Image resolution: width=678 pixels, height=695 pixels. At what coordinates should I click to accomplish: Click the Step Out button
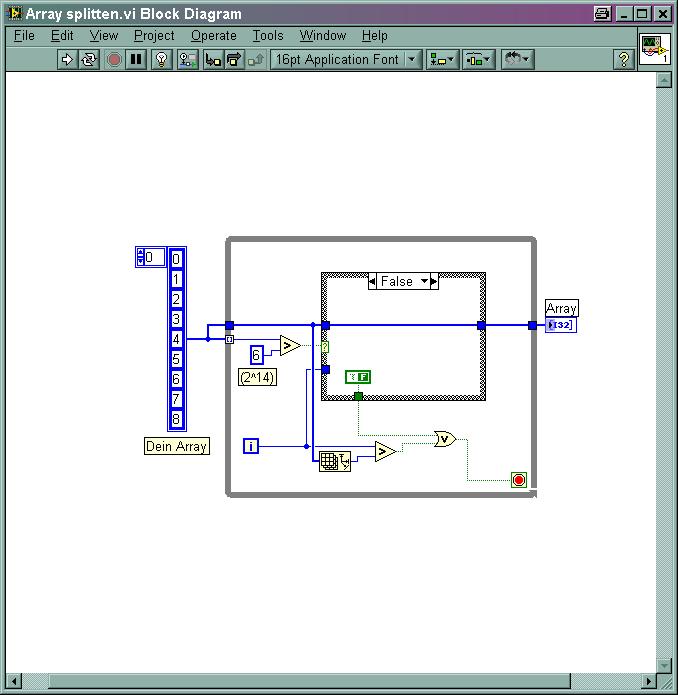[256, 59]
